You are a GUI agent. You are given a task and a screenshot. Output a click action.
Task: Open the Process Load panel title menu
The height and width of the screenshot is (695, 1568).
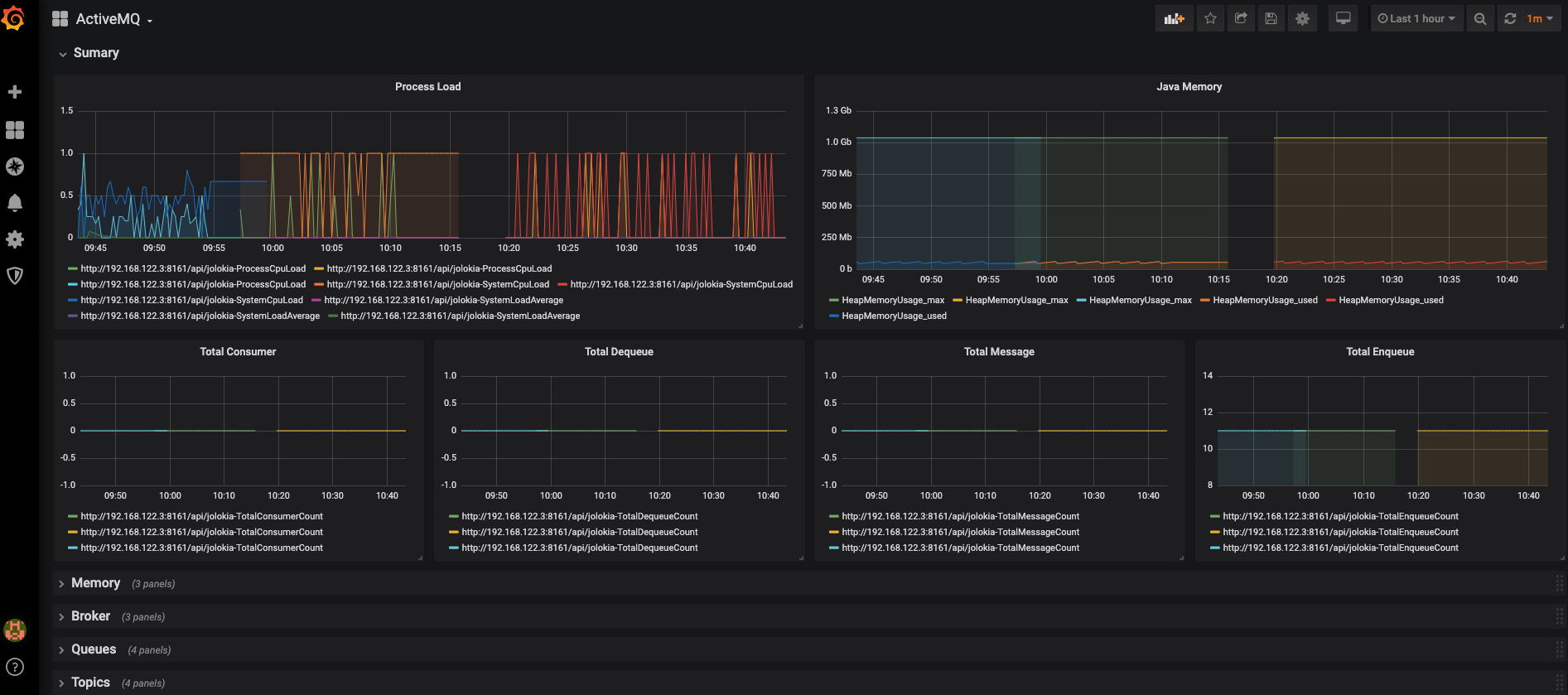[x=427, y=86]
